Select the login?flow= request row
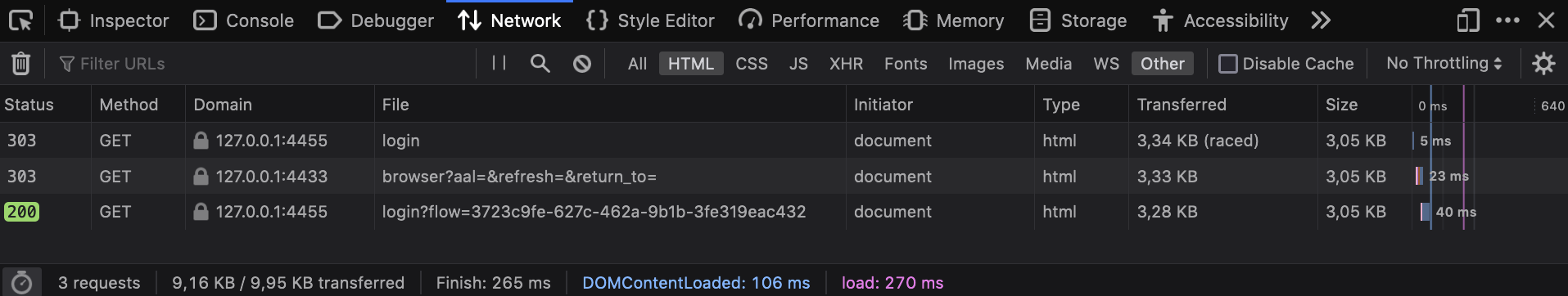This screenshot has width=1568, height=296. tap(784, 212)
